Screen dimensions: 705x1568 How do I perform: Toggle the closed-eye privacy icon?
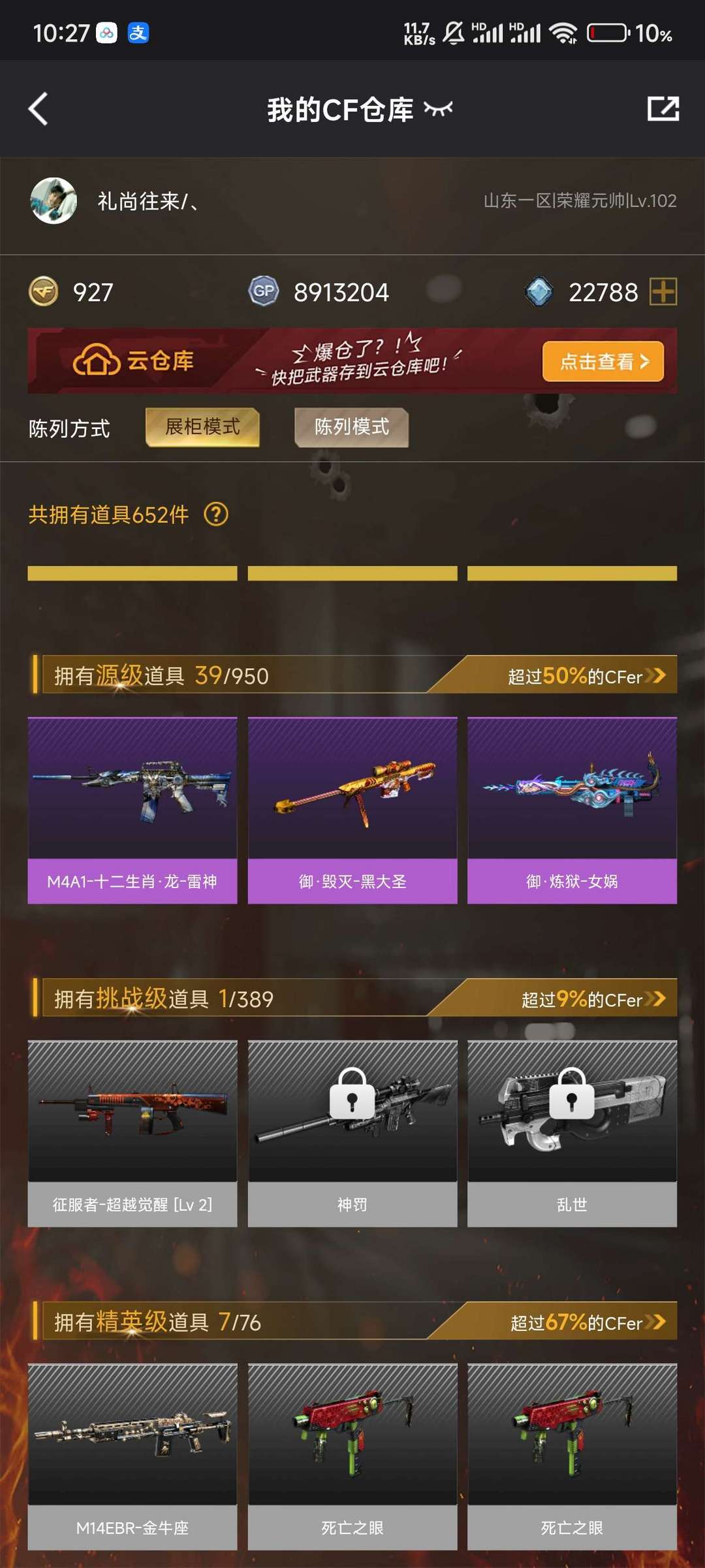[x=438, y=108]
